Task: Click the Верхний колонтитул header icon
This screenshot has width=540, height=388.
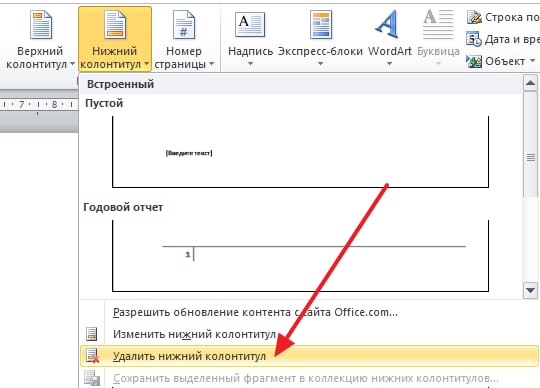Action: point(41,24)
